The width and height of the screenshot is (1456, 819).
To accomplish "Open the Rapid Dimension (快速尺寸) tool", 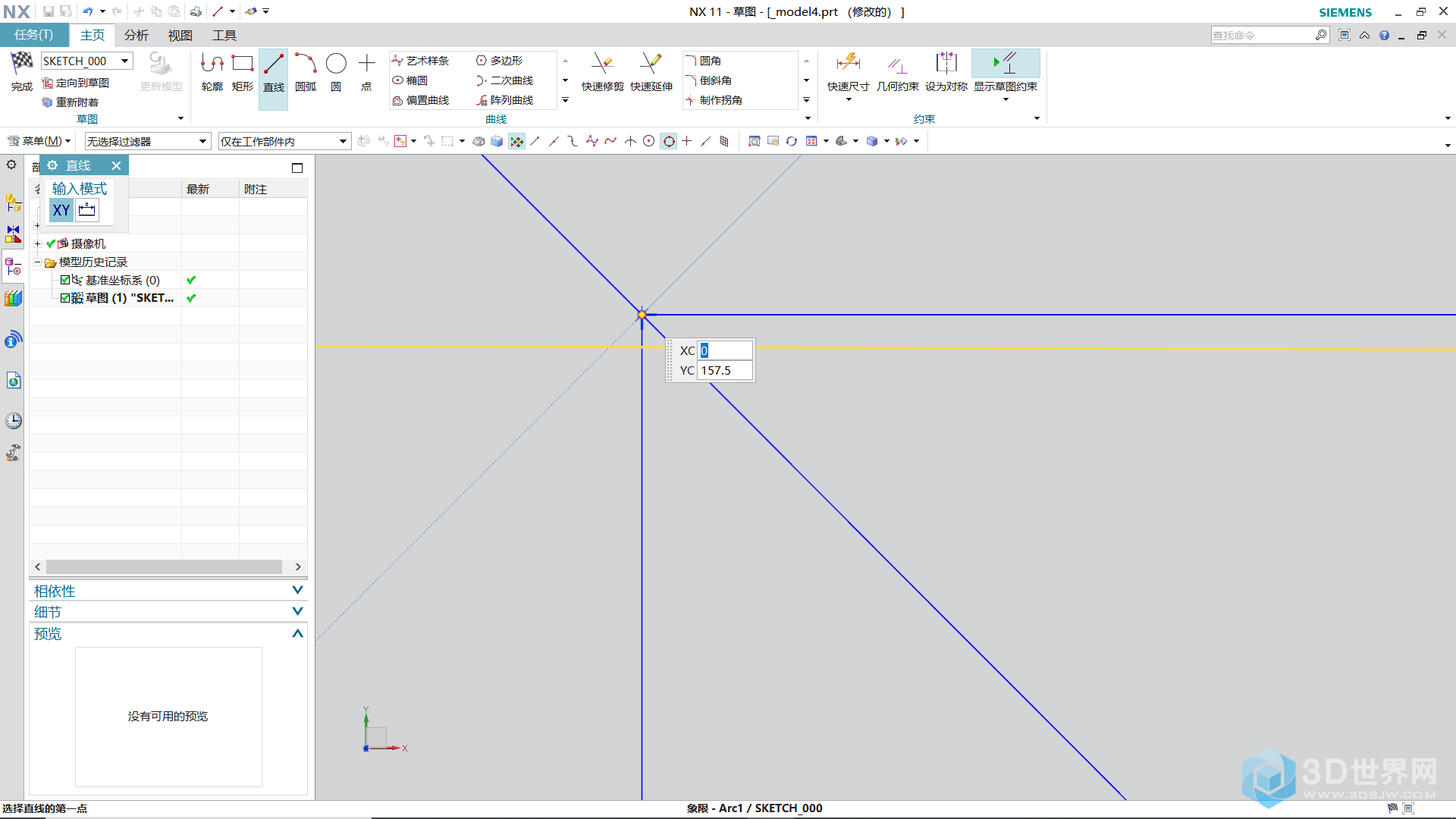I will pyautogui.click(x=848, y=72).
